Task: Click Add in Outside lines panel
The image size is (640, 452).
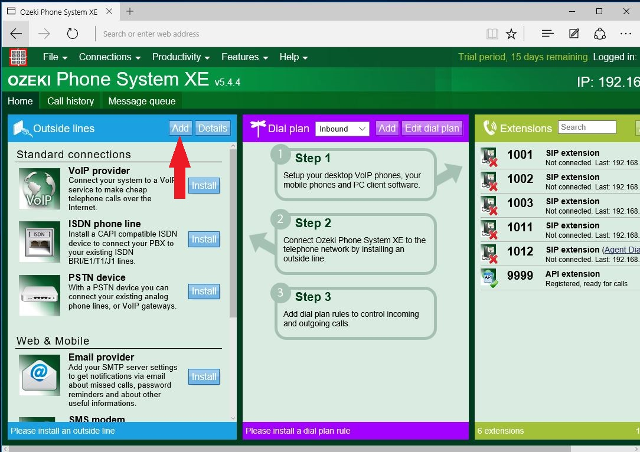Action: [x=180, y=128]
